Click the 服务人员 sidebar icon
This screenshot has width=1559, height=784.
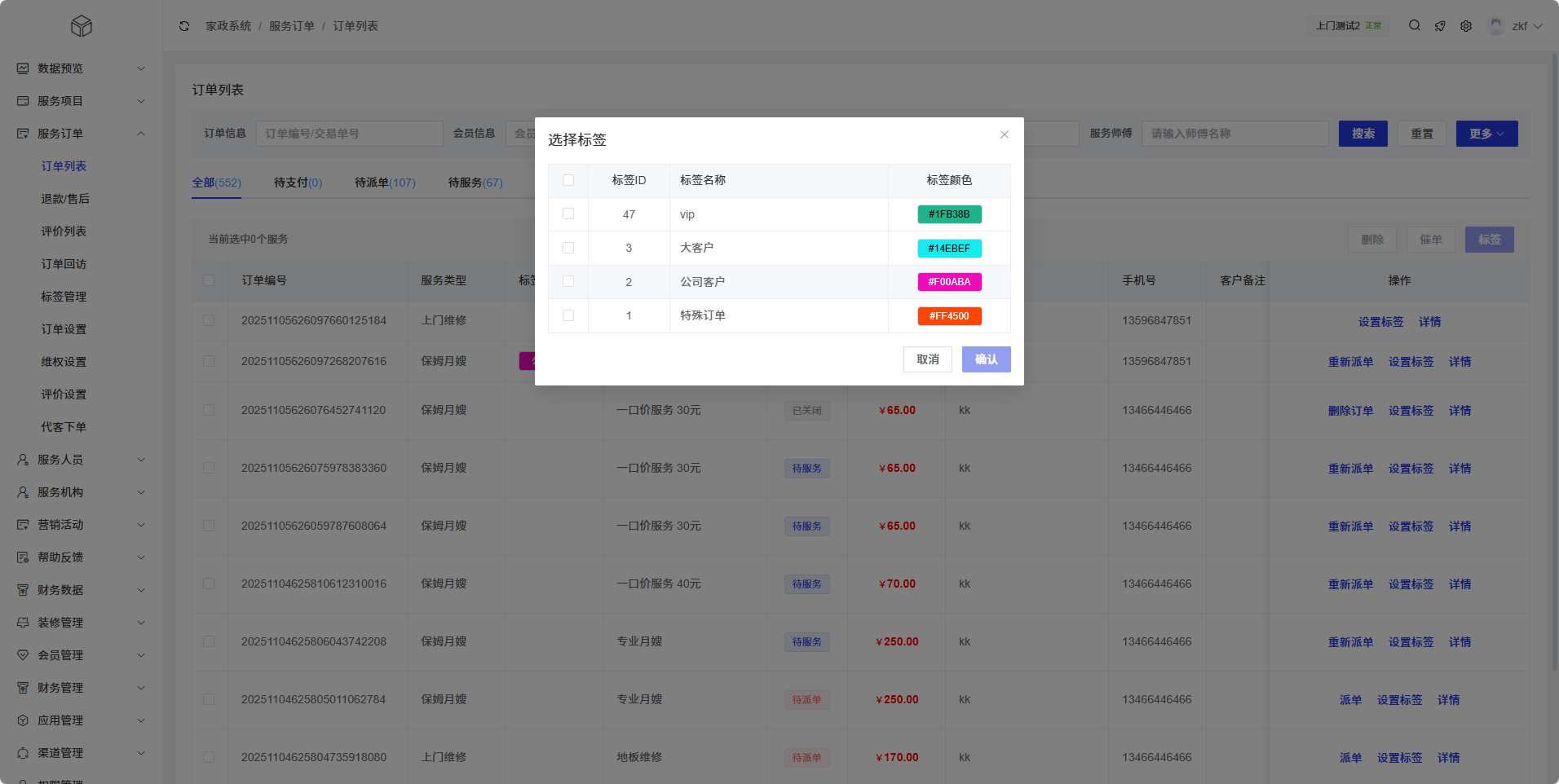pyautogui.click(x=23, y=460)
